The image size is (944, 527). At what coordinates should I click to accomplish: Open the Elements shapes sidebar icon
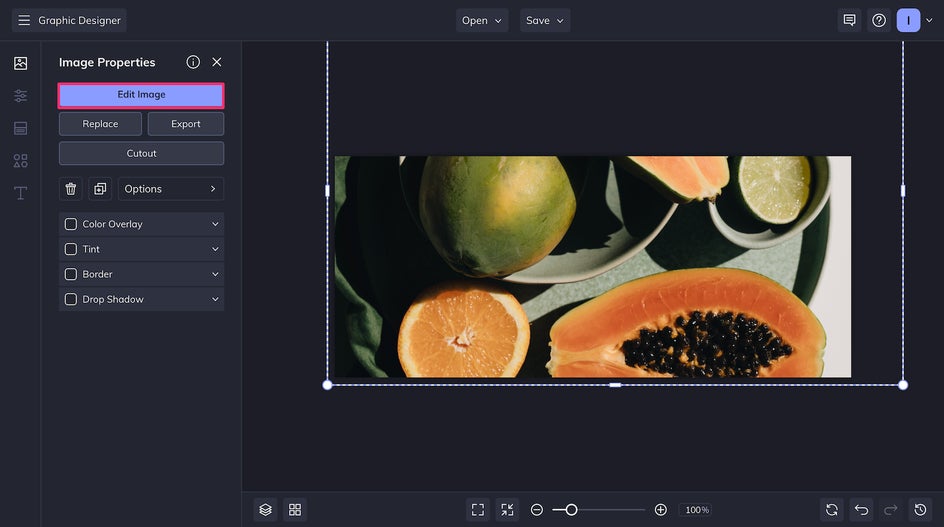point(20,160)
